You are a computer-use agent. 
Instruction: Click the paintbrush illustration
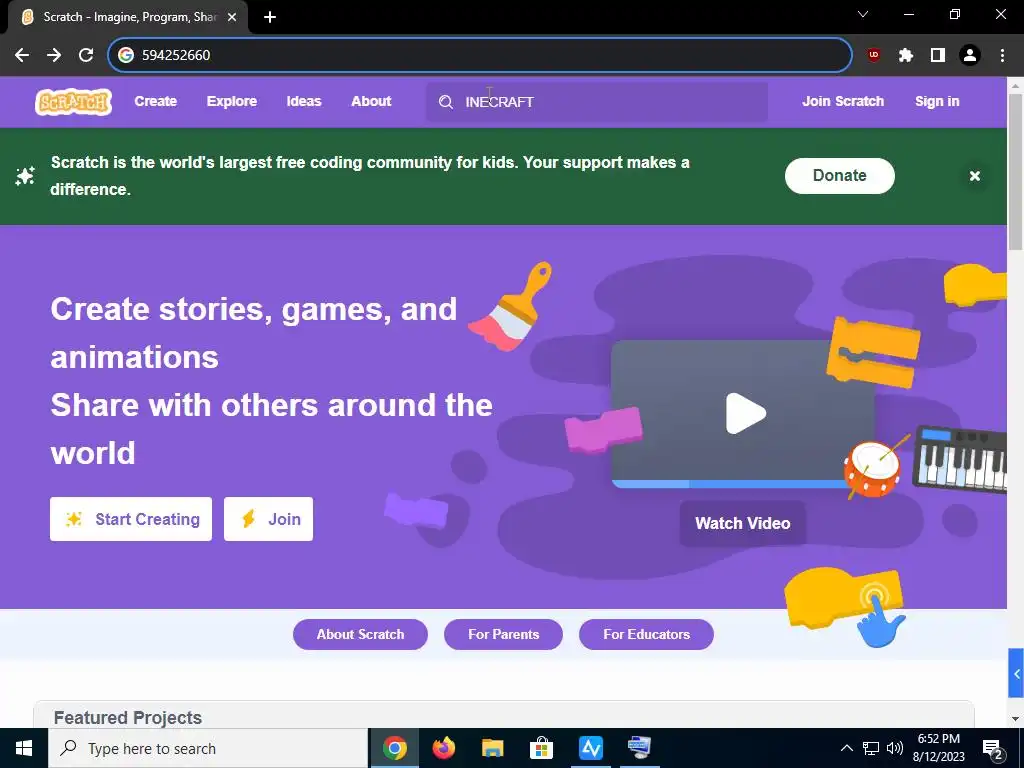(511, 306)
